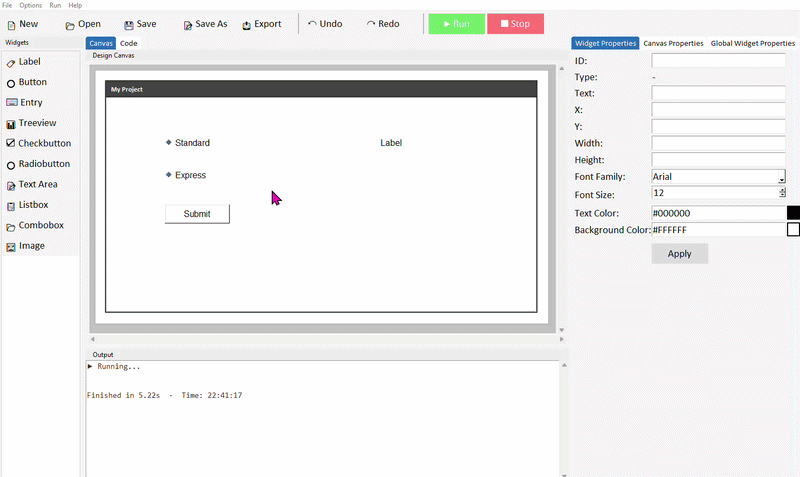Select the Standard radio button on canvas
The image size is (800, 477).
188,143
